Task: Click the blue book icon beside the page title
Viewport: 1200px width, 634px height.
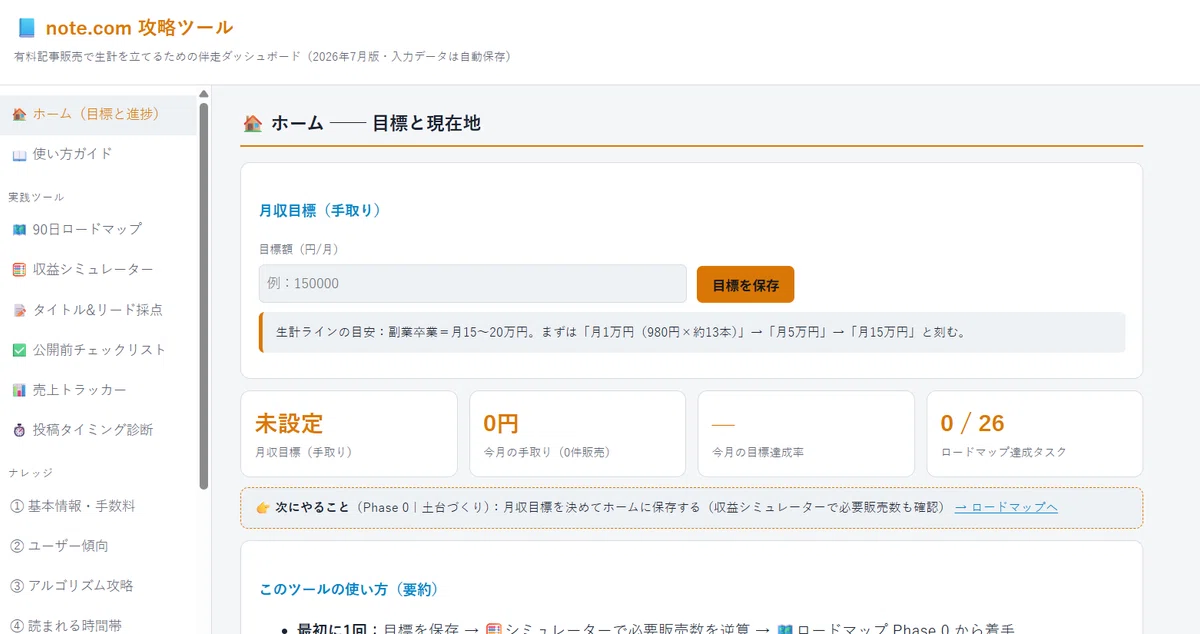Action: tap(27, 28)
